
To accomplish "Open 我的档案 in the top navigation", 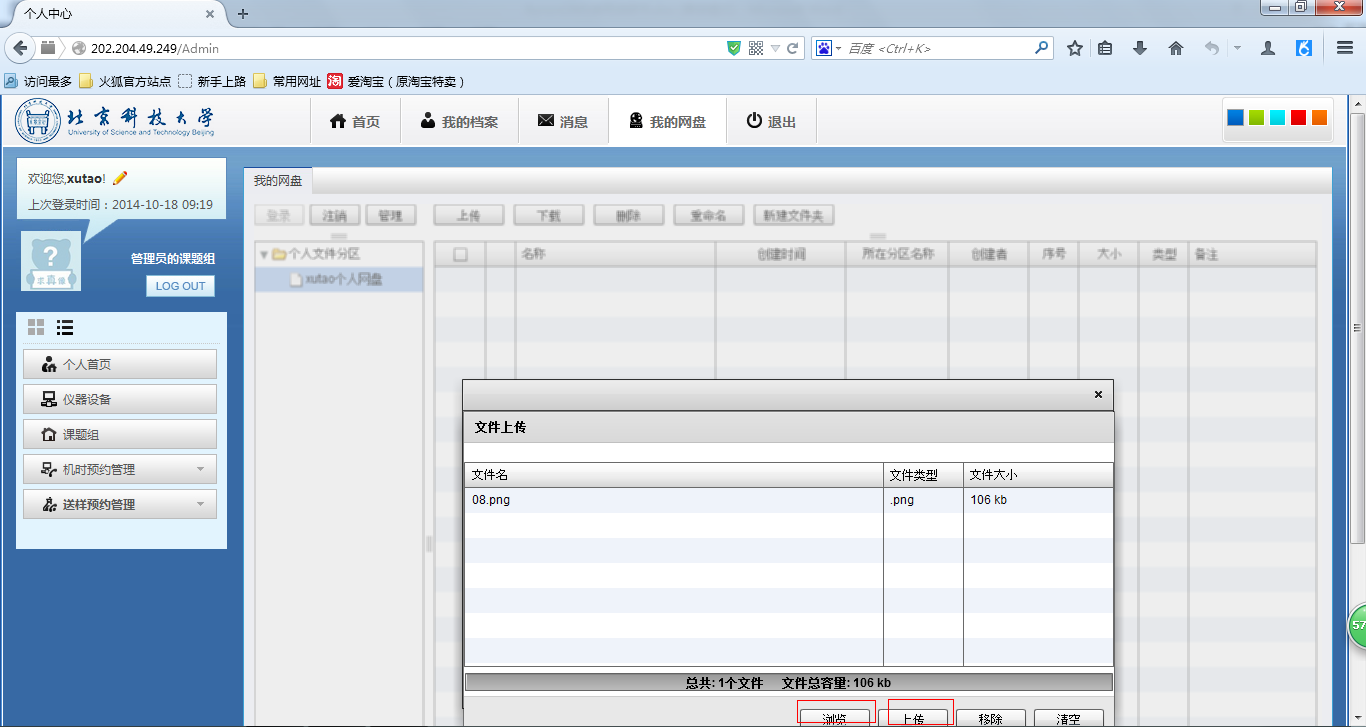I will tap(458, 122).
